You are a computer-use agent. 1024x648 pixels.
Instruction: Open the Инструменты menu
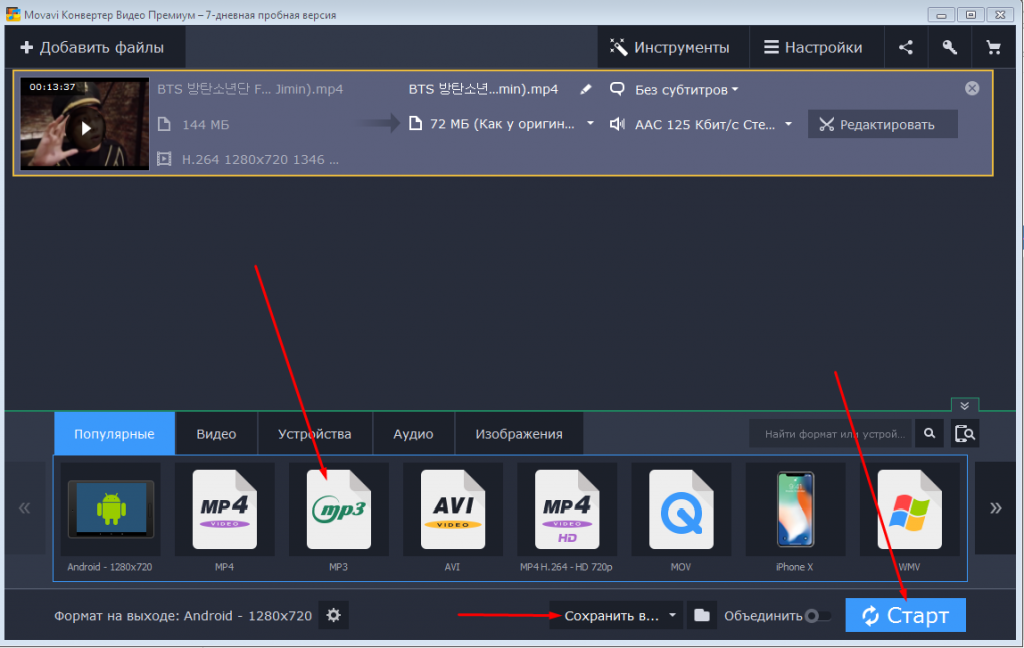coord(673,48)
